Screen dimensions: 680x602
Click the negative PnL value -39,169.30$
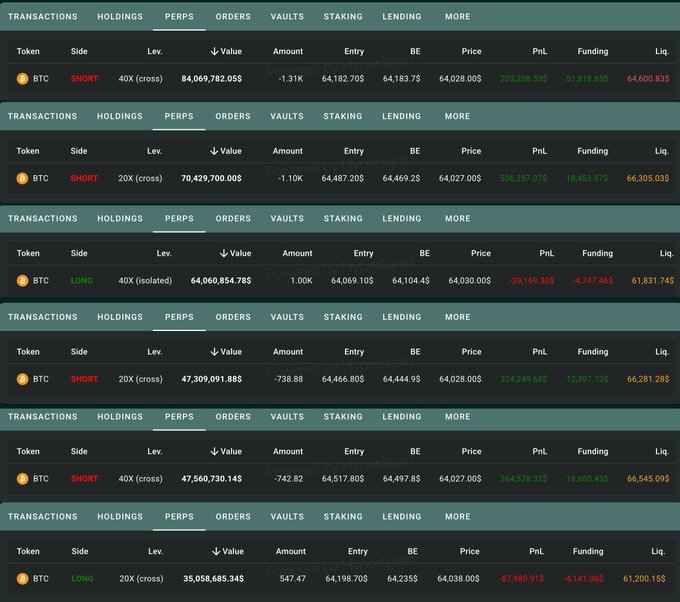point(532,281)
